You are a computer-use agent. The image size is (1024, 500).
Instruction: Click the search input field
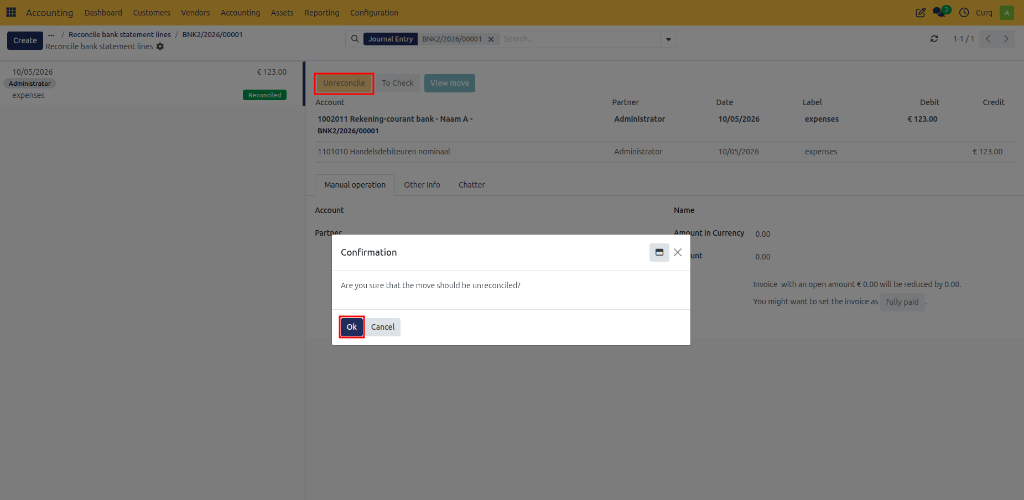580,39
